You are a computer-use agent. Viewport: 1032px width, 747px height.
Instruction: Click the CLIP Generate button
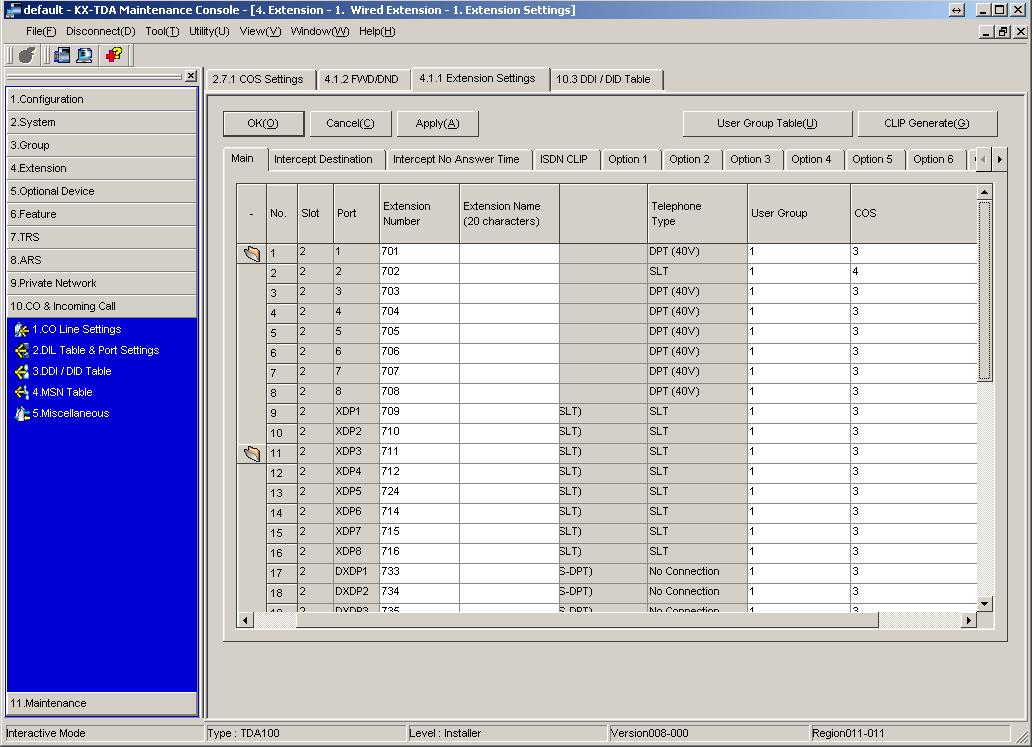click(927, 124)
